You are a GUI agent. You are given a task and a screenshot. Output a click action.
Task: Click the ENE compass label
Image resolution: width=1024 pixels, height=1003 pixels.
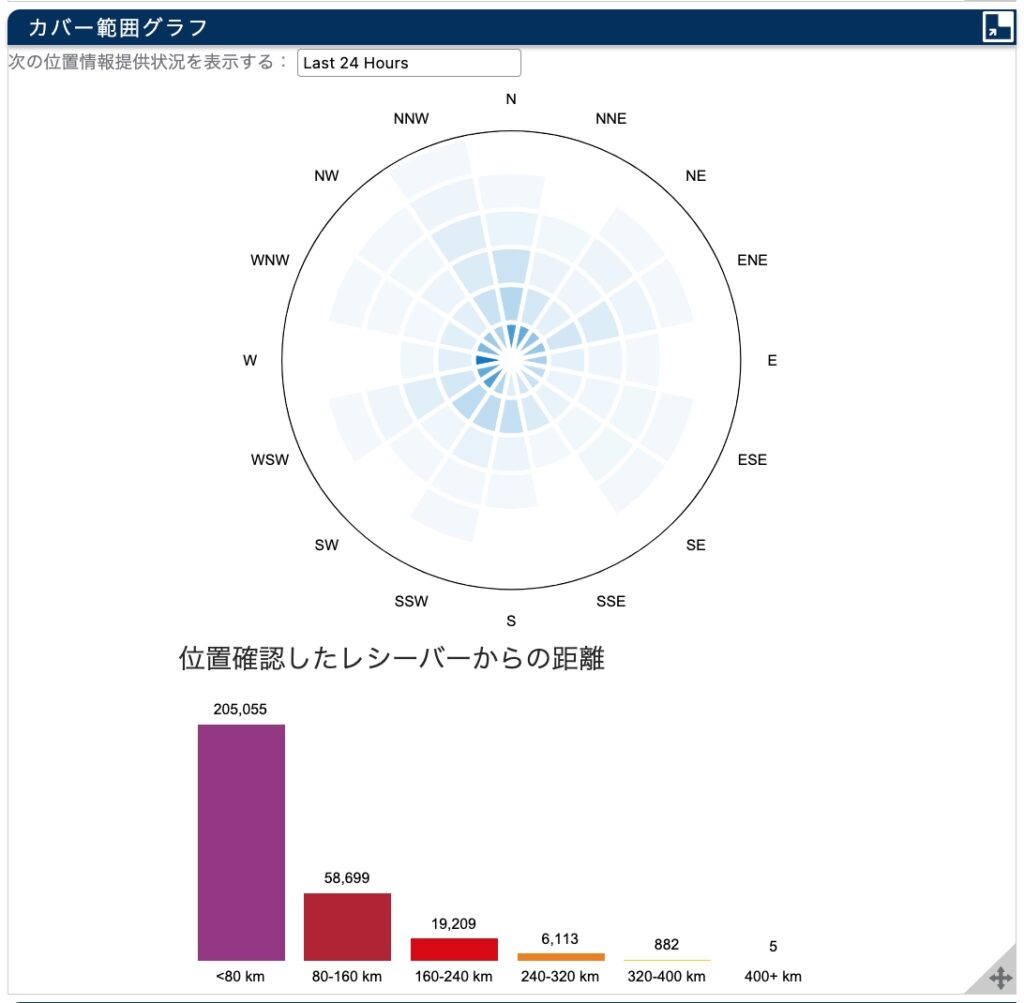(752, 260)
